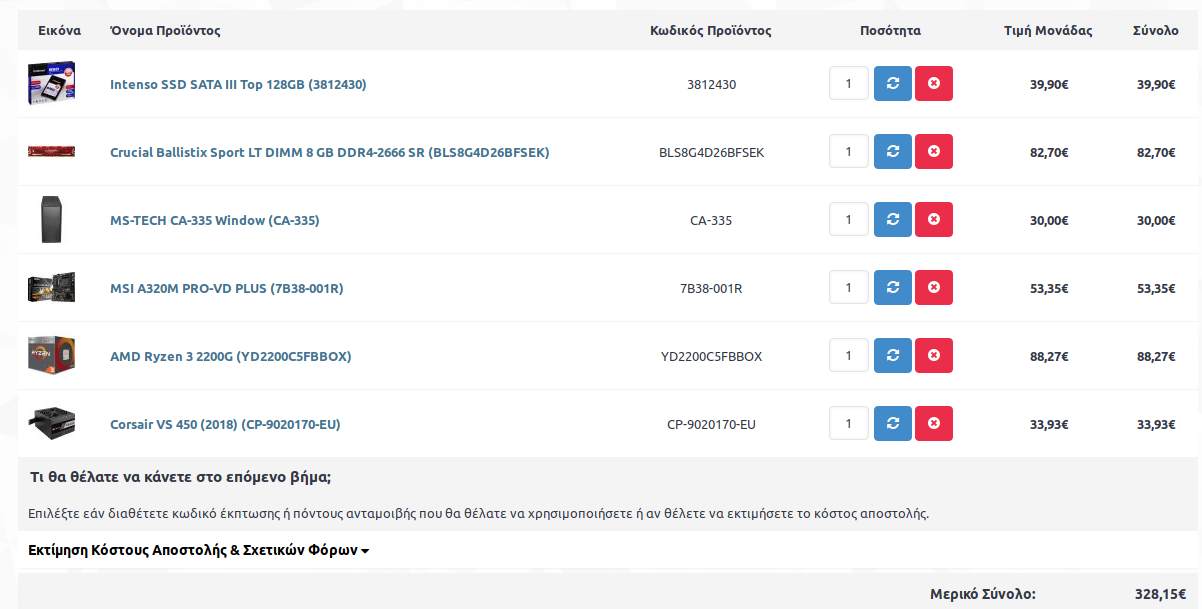
Task: Open MS-TECH CA-335 Window product link
Action: pos(215,221)
